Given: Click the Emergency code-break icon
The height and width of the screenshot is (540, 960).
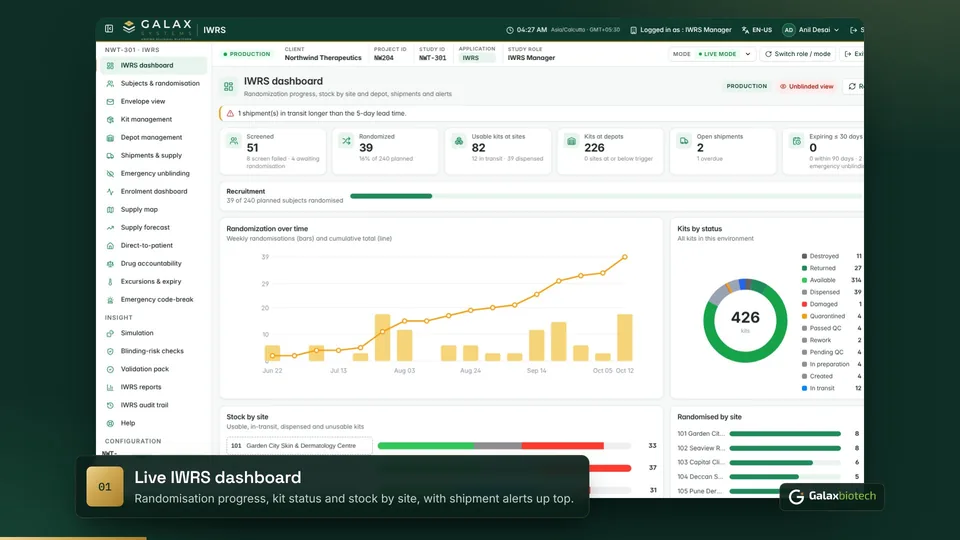Looking at the screenshot, I should pos(110,300).
